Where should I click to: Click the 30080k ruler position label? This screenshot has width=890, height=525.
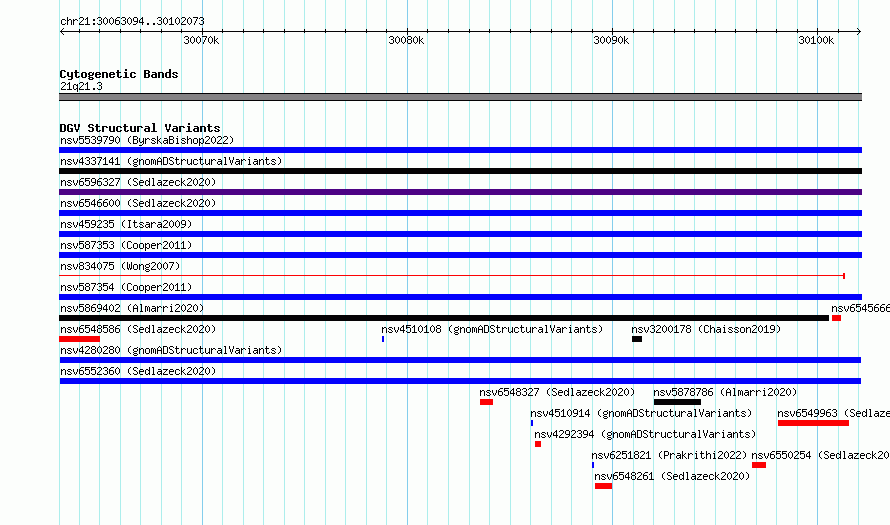coord(406,40)
